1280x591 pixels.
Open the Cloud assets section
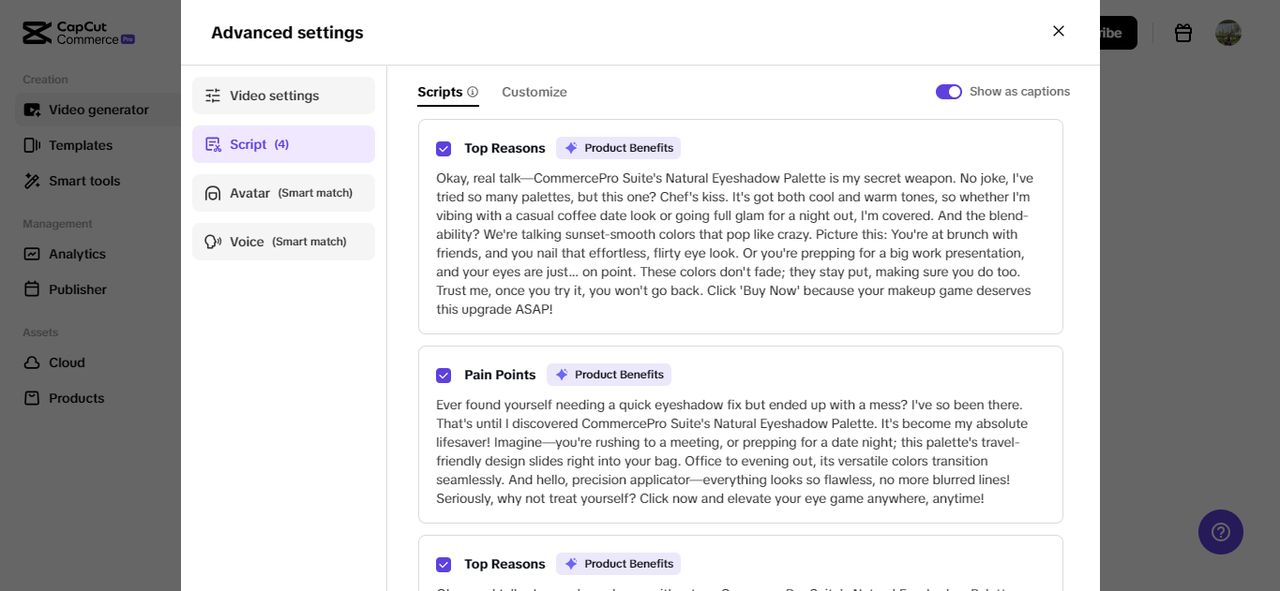pos(66,362)
